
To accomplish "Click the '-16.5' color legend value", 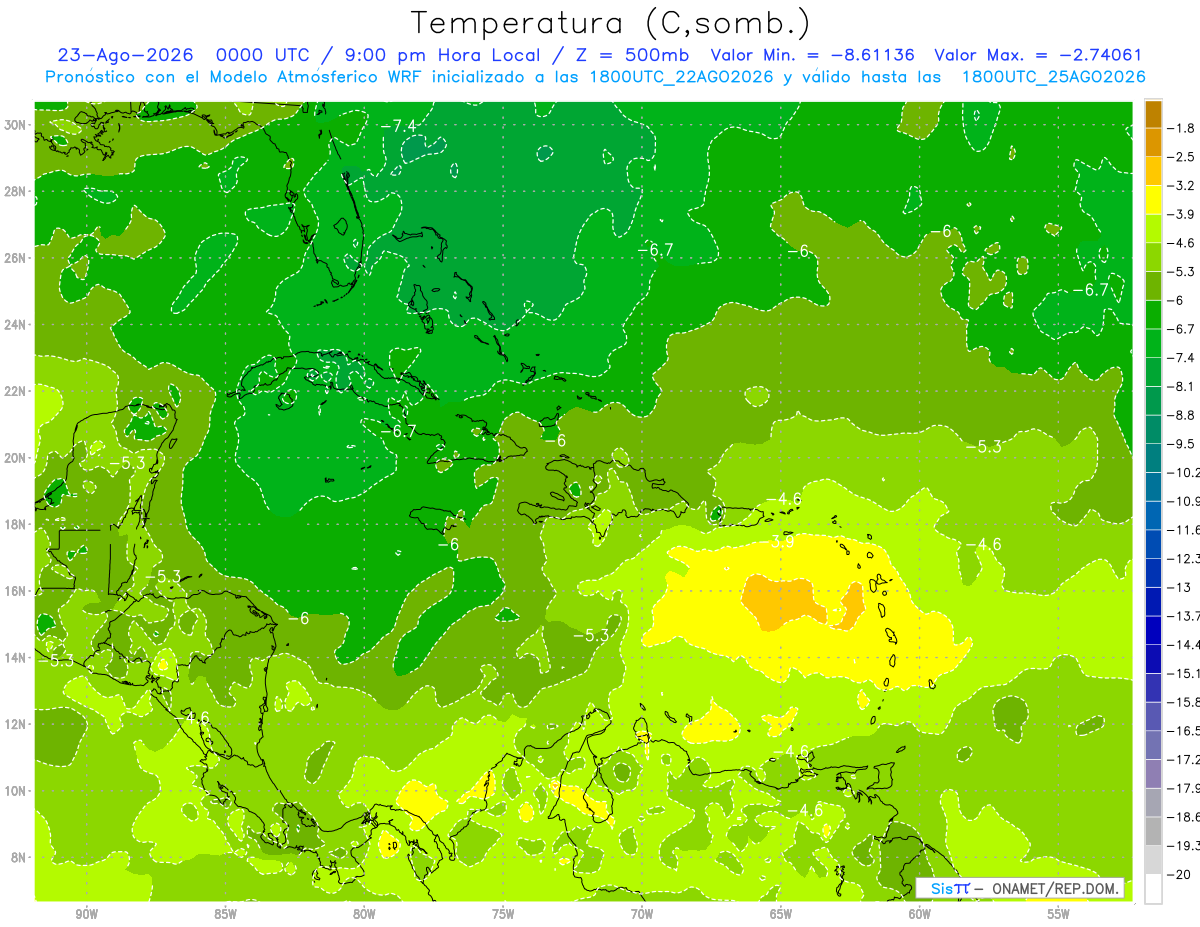I will pyautogui.click(x=1184, y=731).
